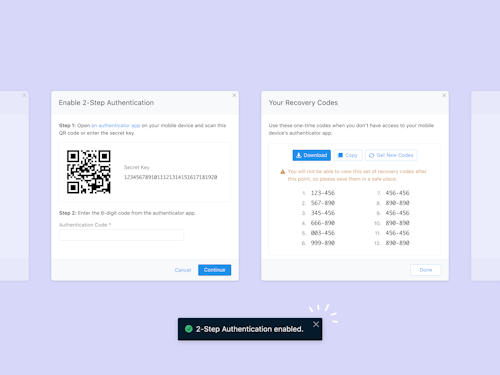Select recovery code 345-456
500x375 pixels.
pyautogui.click(x=323, y=213)
